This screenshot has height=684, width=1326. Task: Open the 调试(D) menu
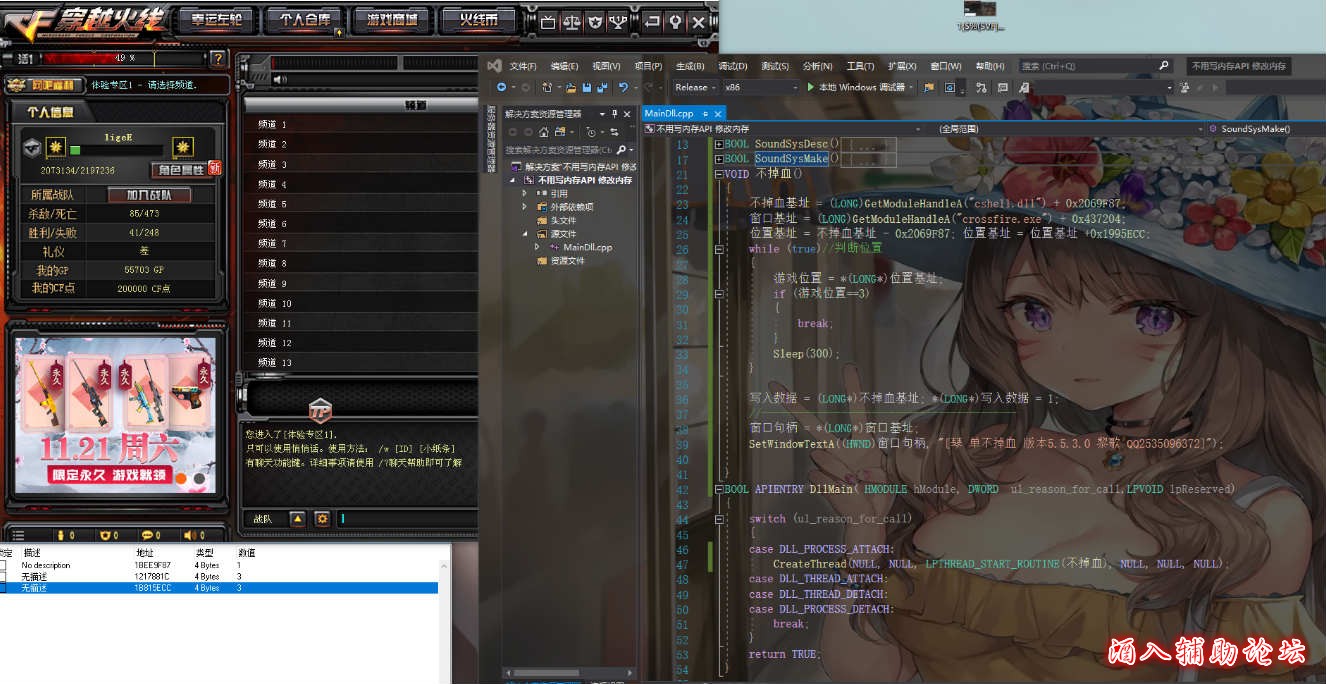pyautogui.click(x=732, y=66)
